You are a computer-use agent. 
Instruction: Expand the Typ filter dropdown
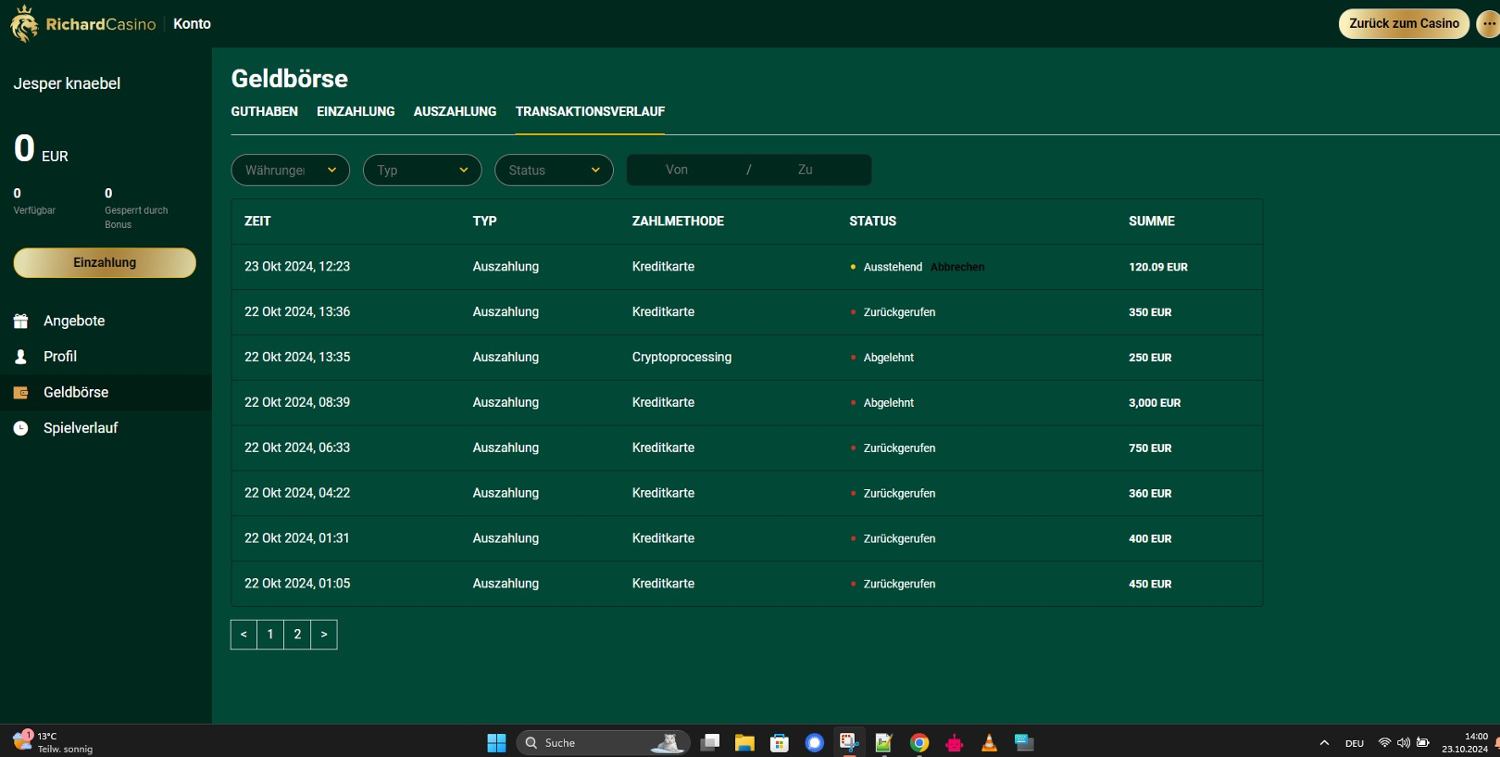coord(422,170)
